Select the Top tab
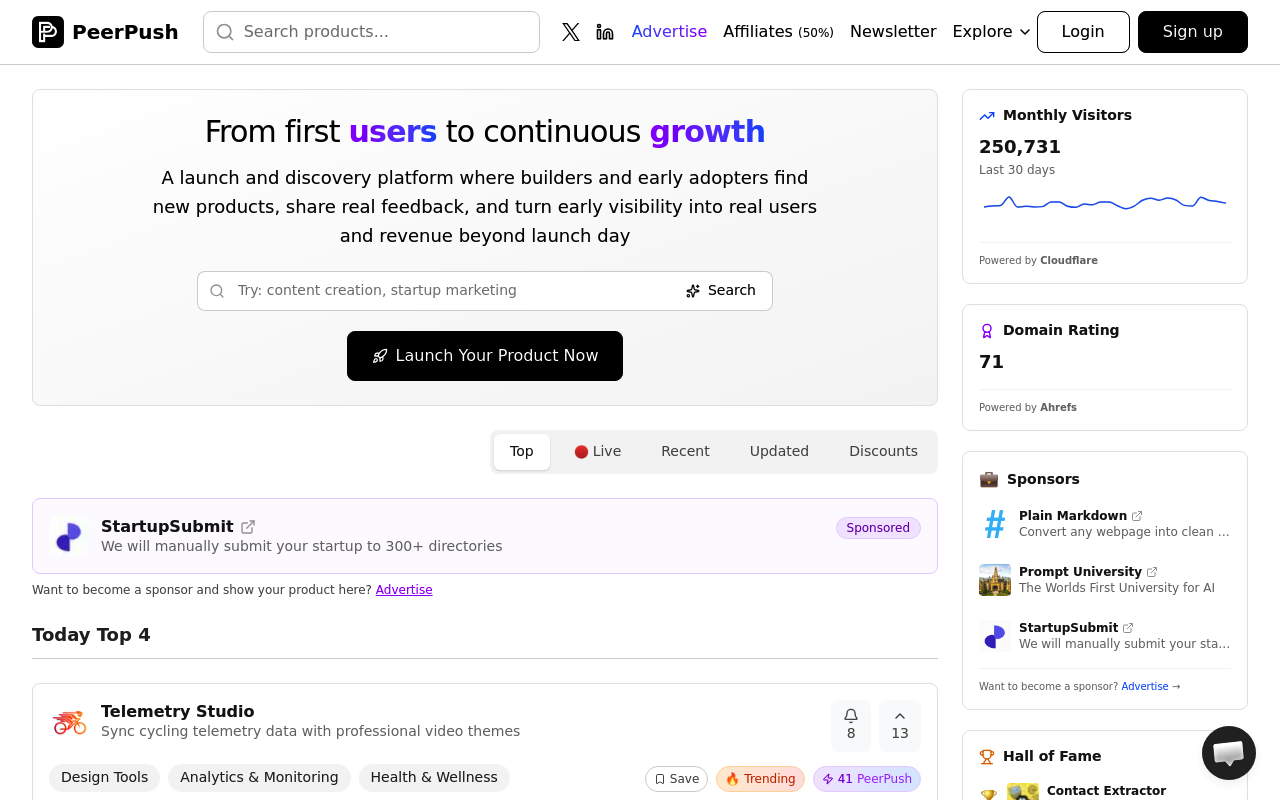The image size is (1280, 800). coord(522,451)
